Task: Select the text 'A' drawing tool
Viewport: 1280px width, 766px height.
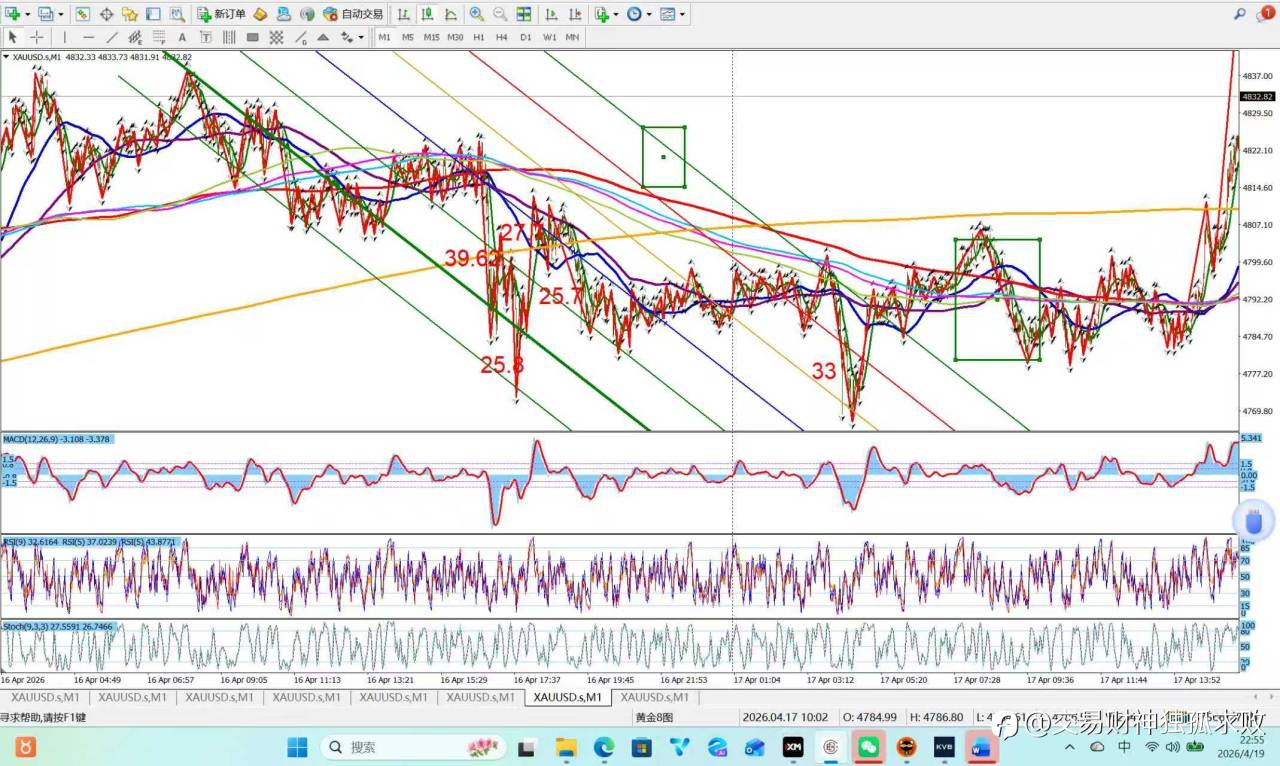Action: (x=182, y=37)
